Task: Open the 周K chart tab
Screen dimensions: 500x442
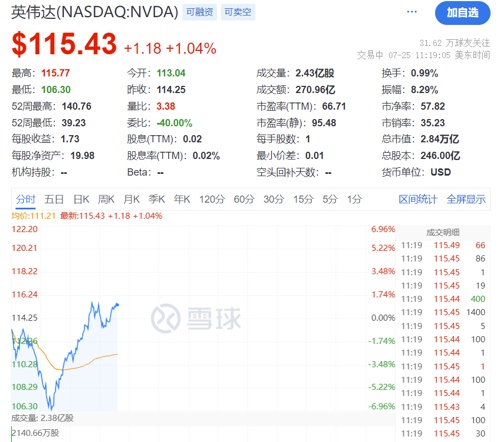Action: 106,199
